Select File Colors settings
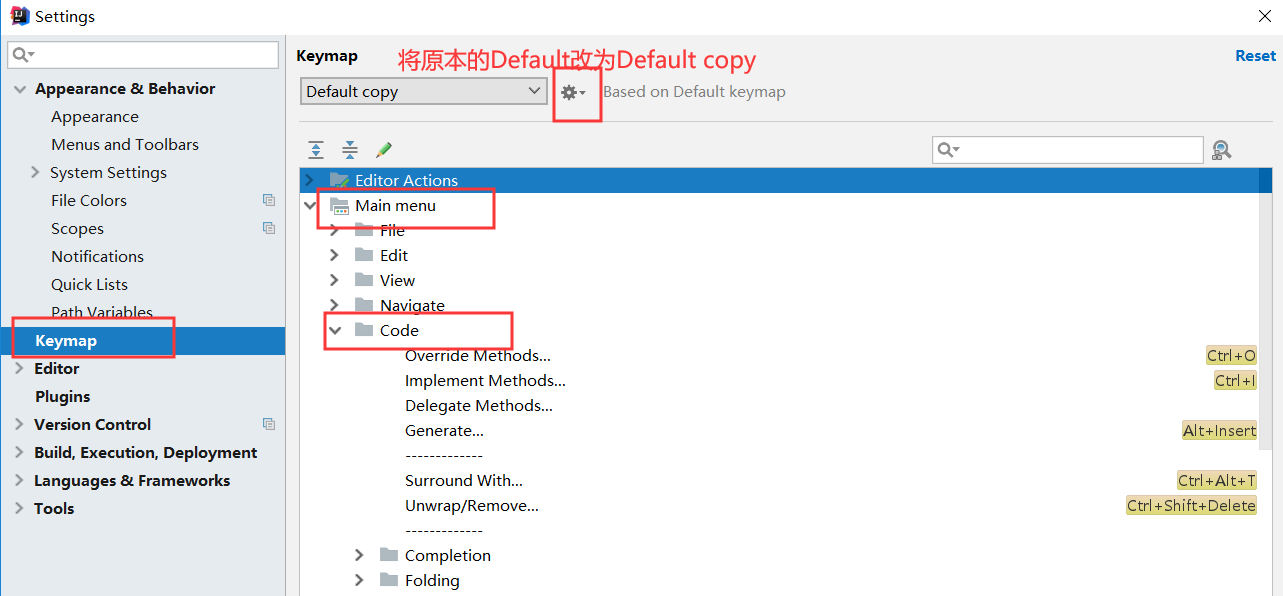The height and width of the screenshot is (596, 1283). [89, 201]
